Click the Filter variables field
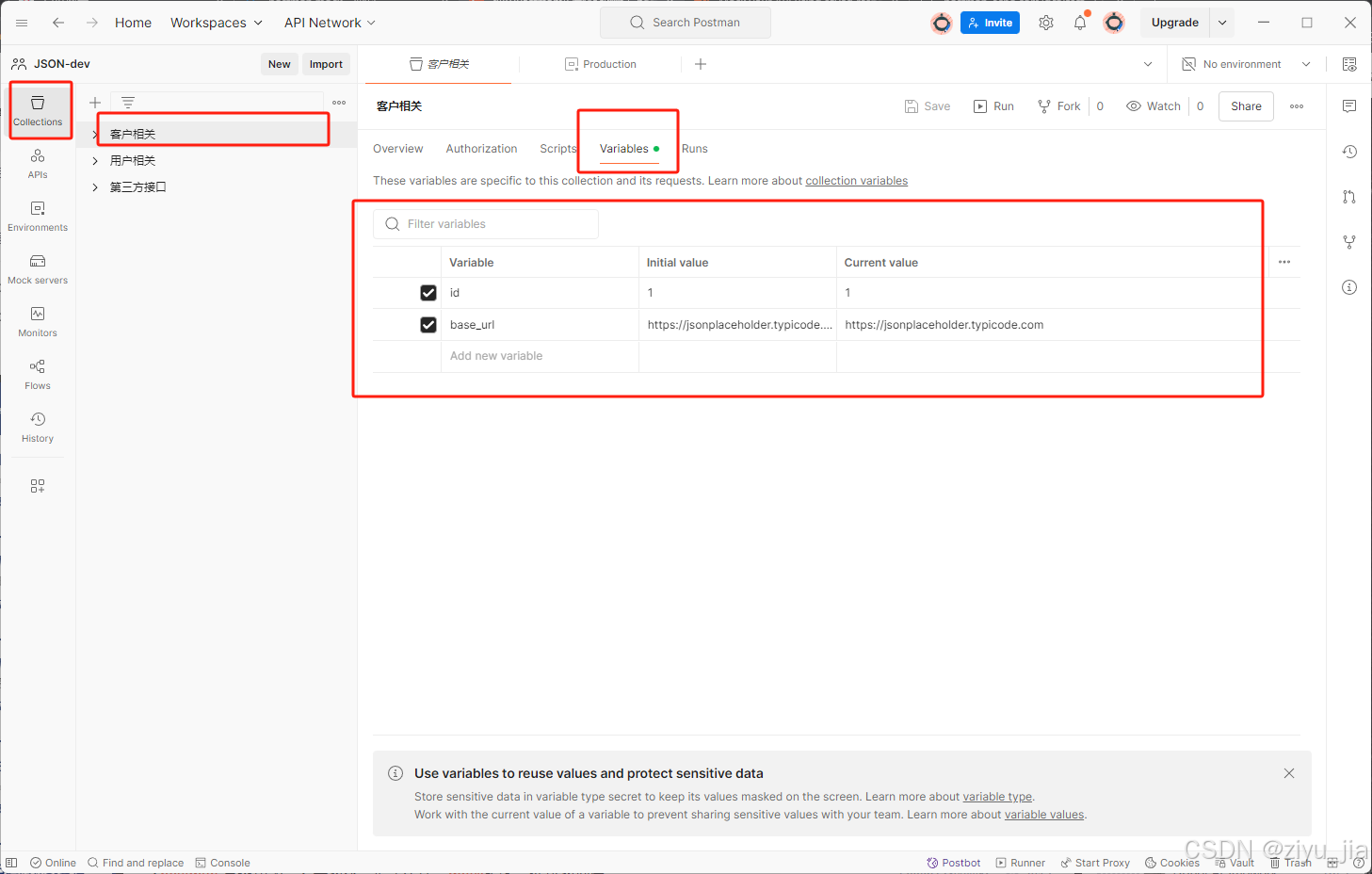This screenshot has width=1372, height=874. coord(486,224)
